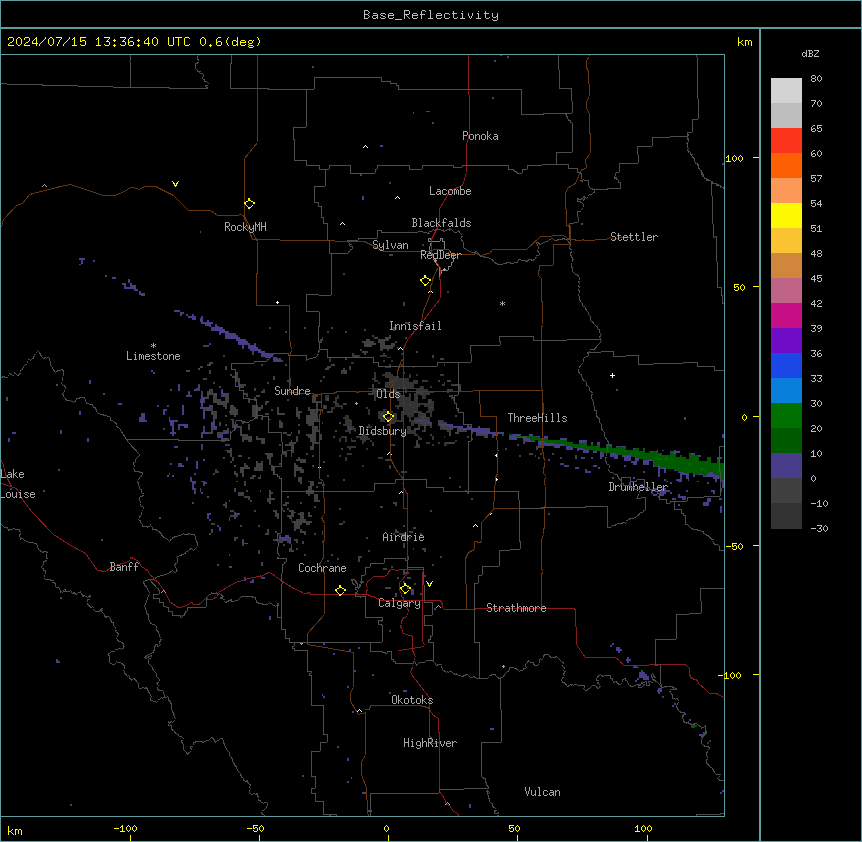Click the magenta 42 dBZ legend swatch
This screenshot has height=842, width=862.
coord(786,315)
